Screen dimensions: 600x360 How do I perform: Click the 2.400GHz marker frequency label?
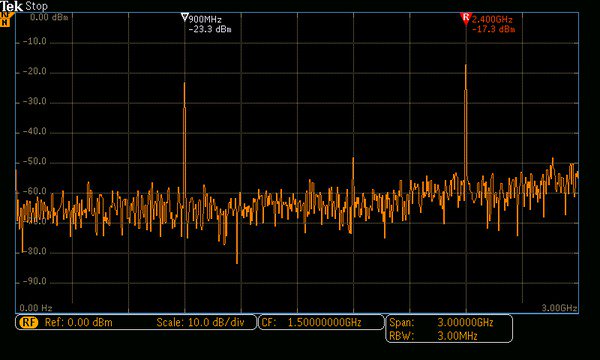click(x=492, y=20)
